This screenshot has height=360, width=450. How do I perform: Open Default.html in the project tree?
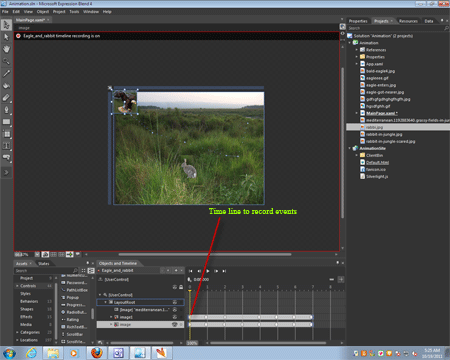click(x=377, y=162)
